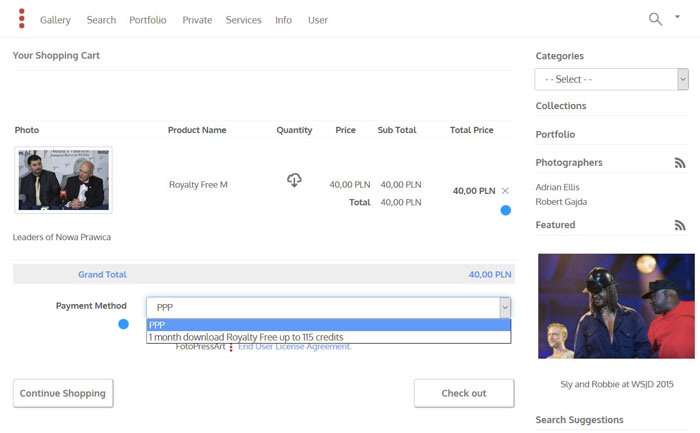Open the End User License Agreement link
Viewport: 700px width, 433px height.
[x=295, y=347]
